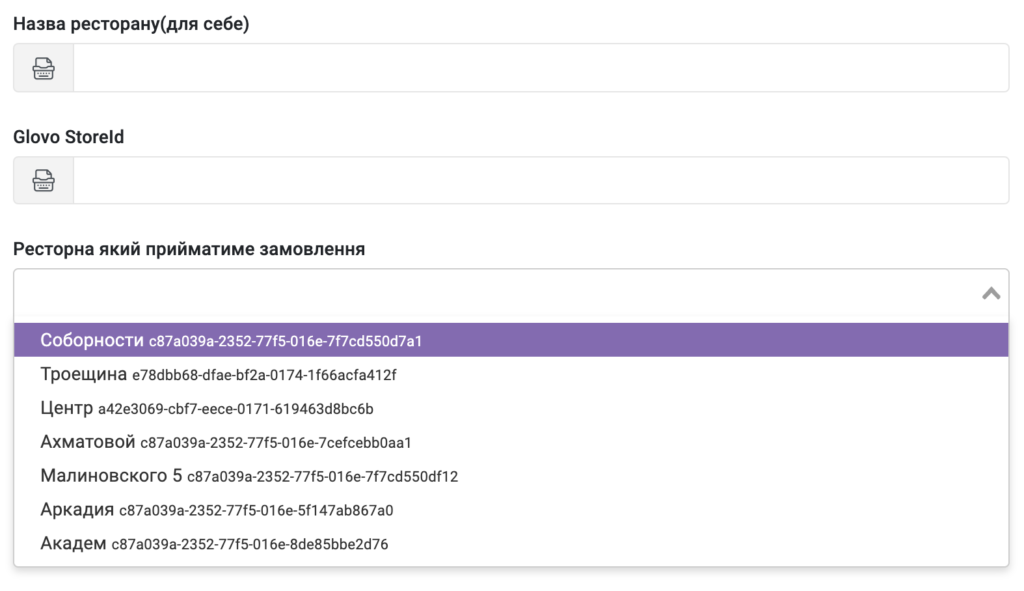Viewport: 1024px width, 591px height.
Task: Choose the Малиновского 5 option
Action: (111, 476)
